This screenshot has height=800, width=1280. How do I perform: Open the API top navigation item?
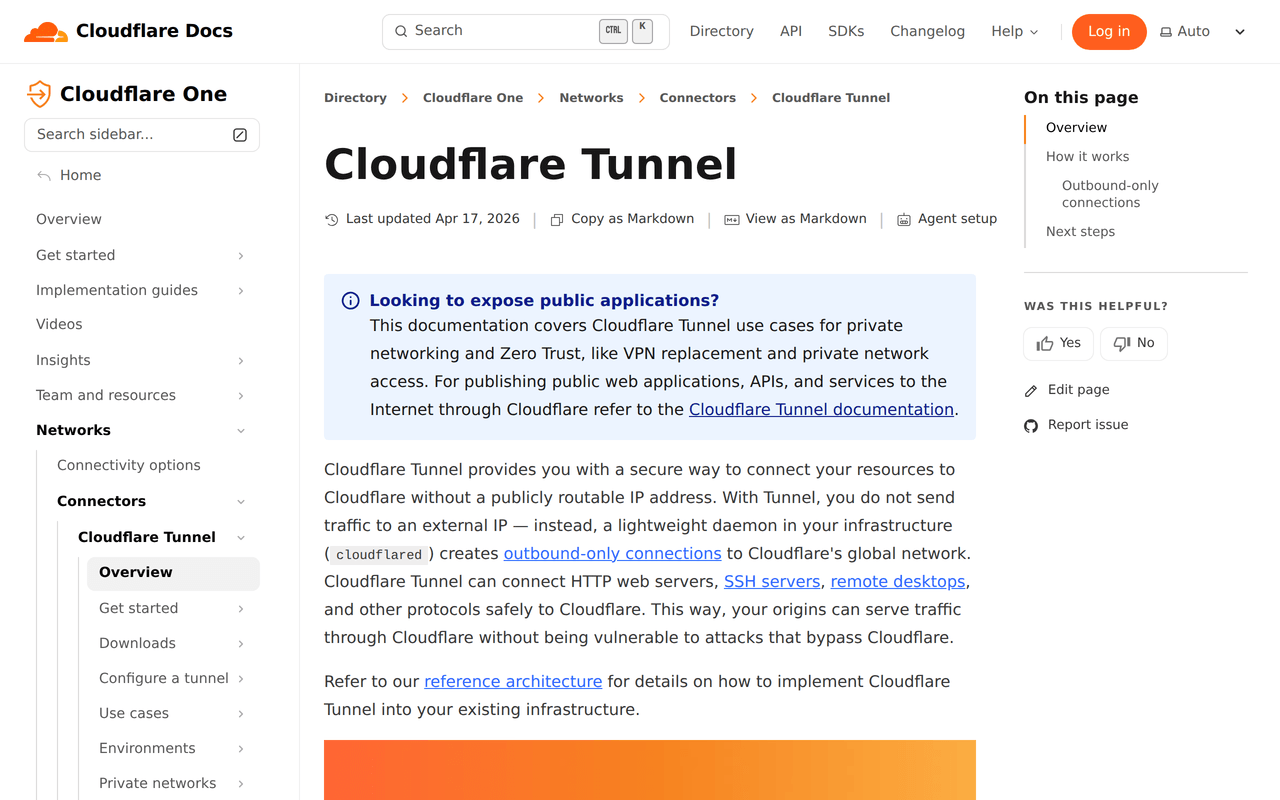791,32
